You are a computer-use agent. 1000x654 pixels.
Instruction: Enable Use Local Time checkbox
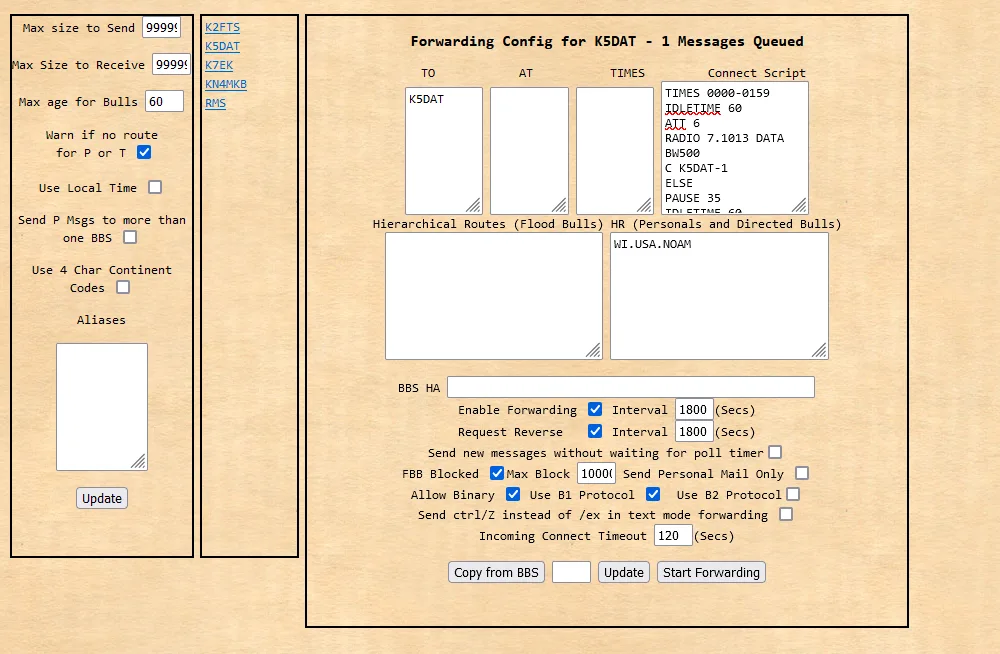point(155,187)
